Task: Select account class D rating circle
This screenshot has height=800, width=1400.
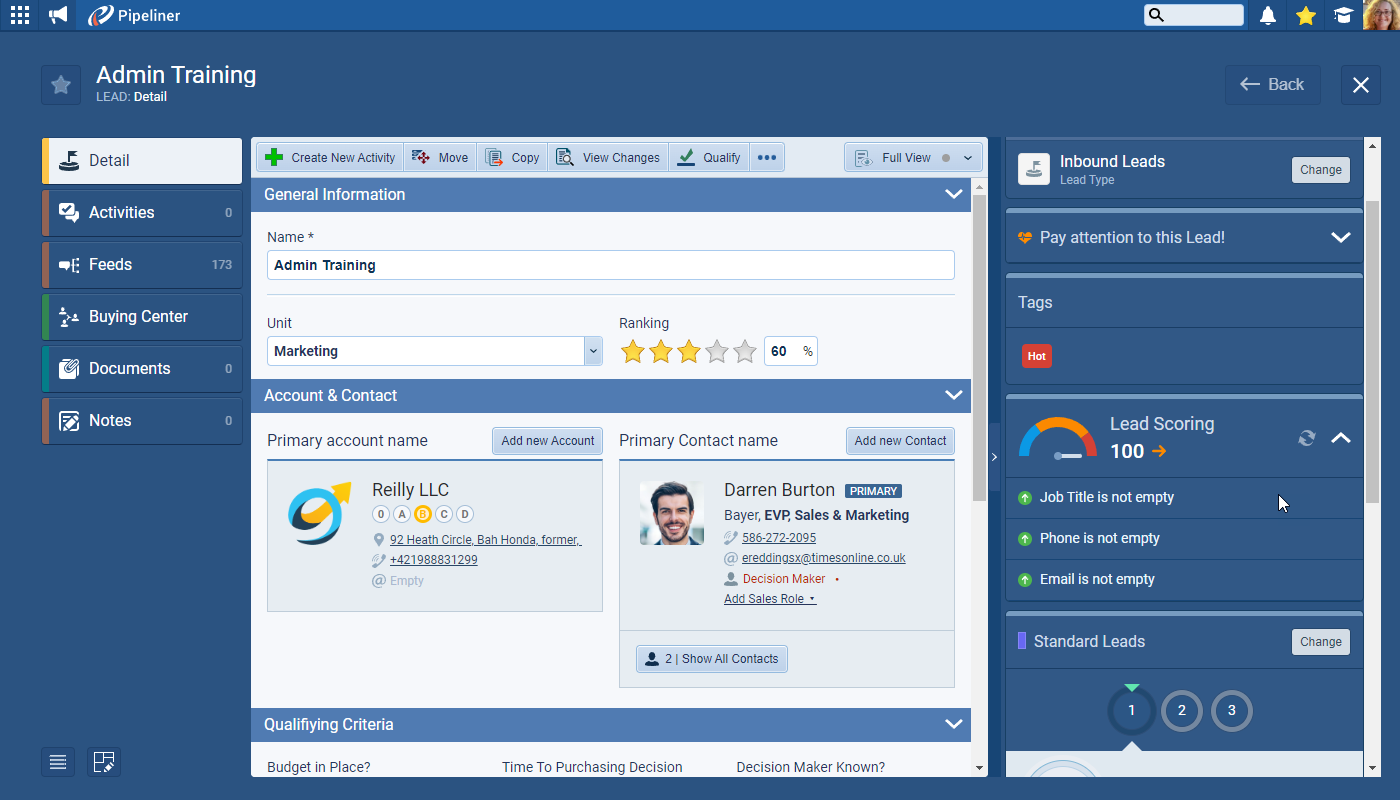Action: click(464, 514)
